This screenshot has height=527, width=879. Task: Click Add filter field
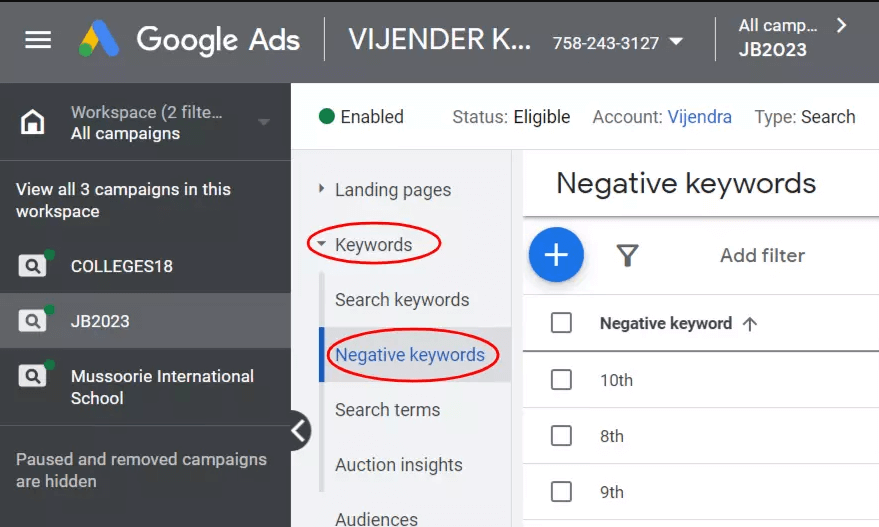click(x=762, y=255)
